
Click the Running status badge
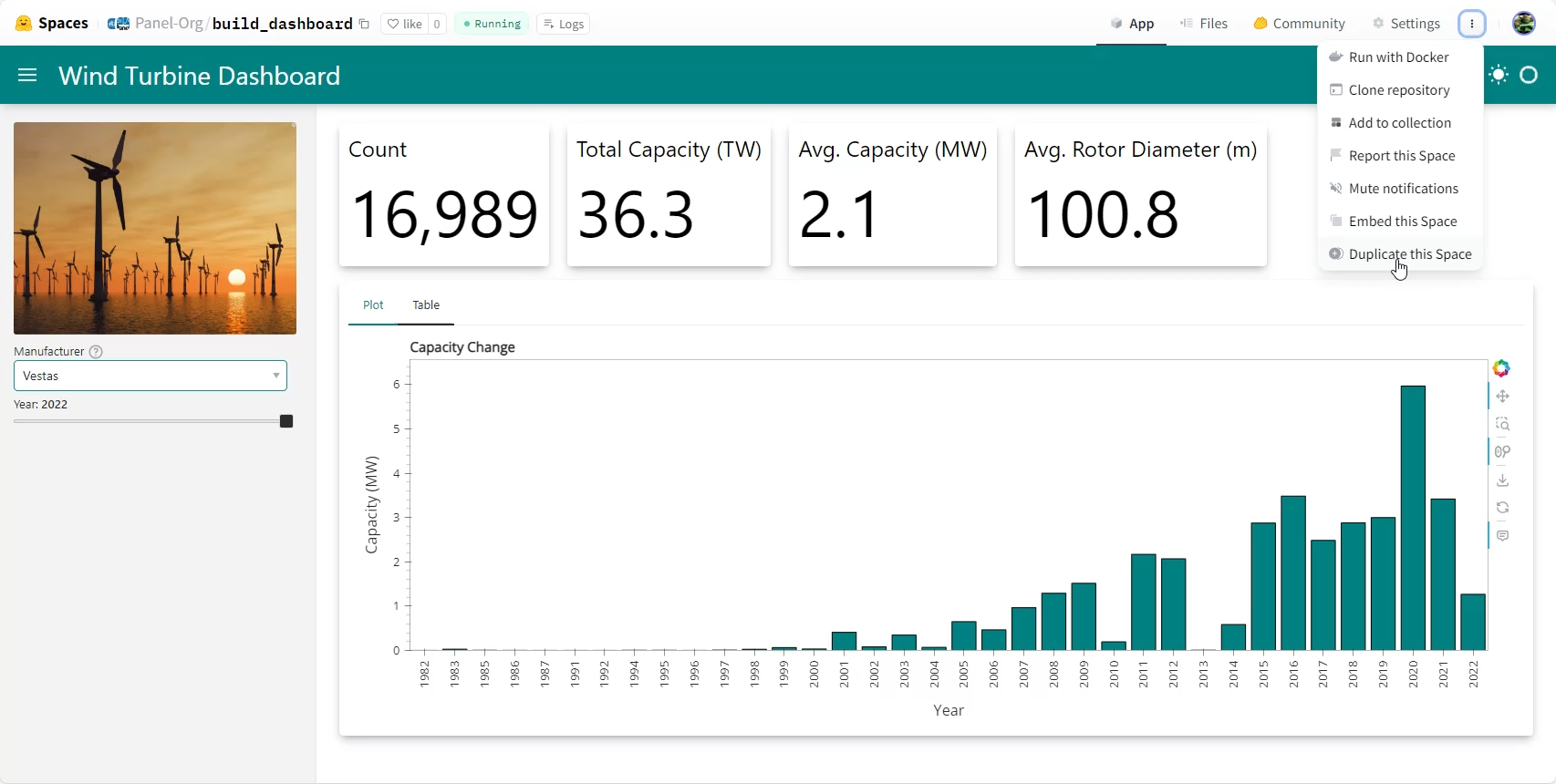492,24
